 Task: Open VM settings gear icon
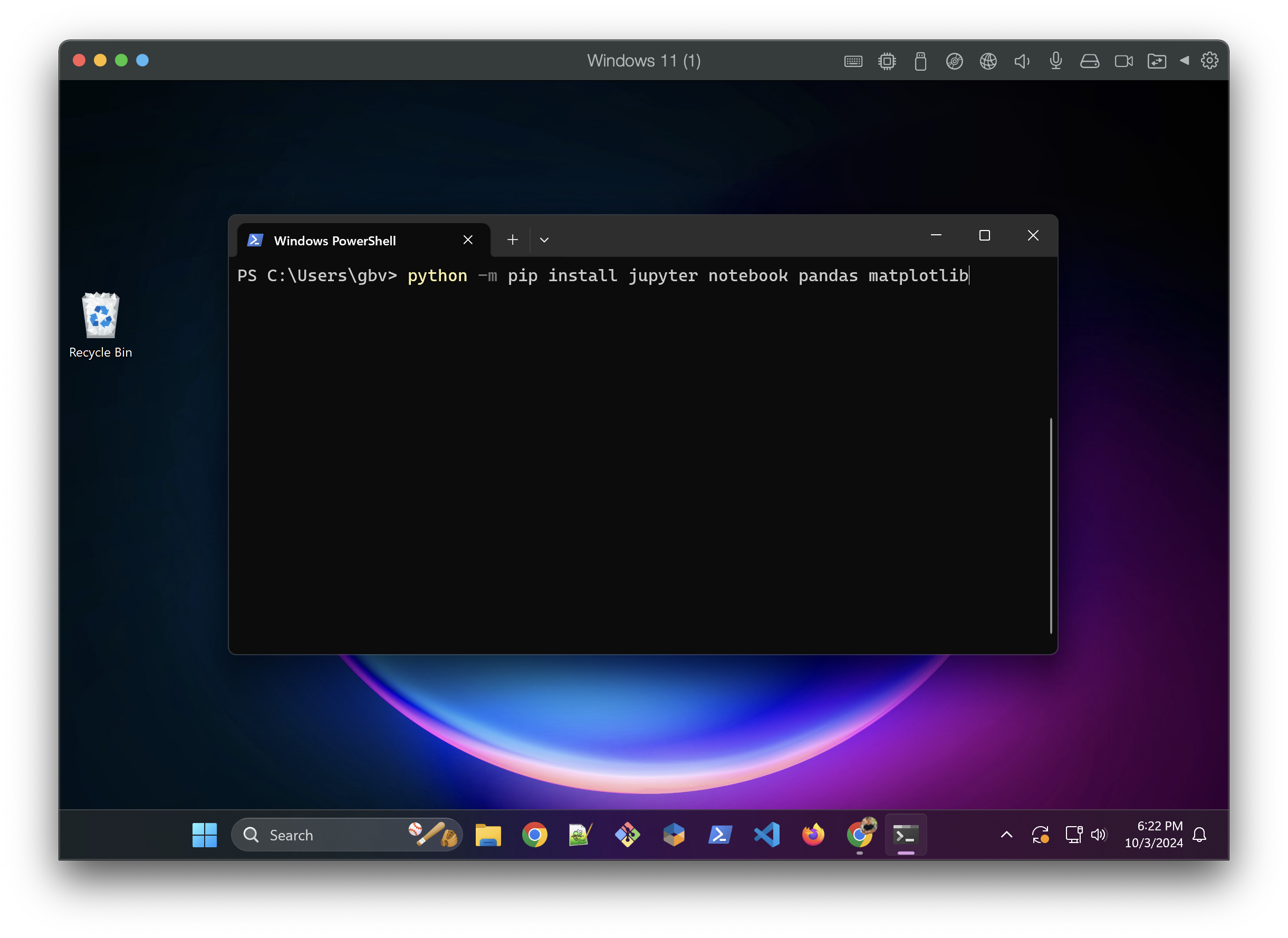[1209, 61]
